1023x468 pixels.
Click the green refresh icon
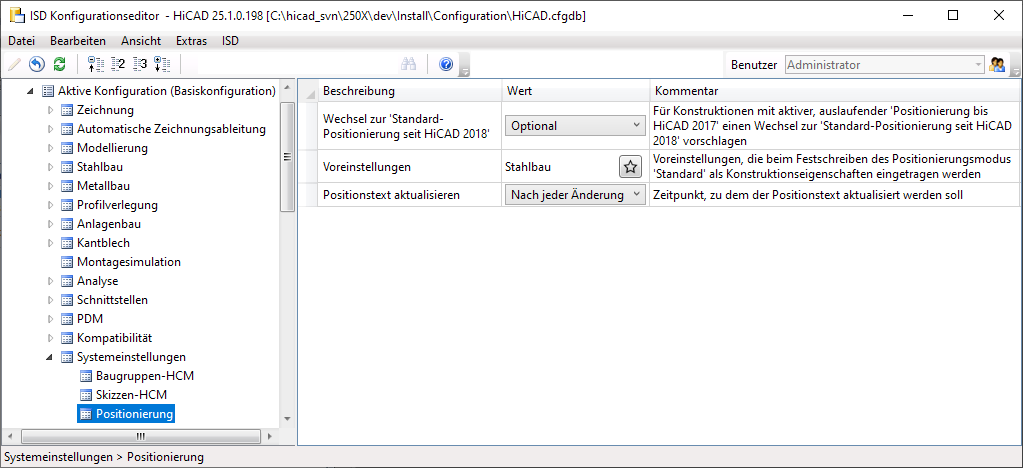pyautogui.click(x=59, y=64)
